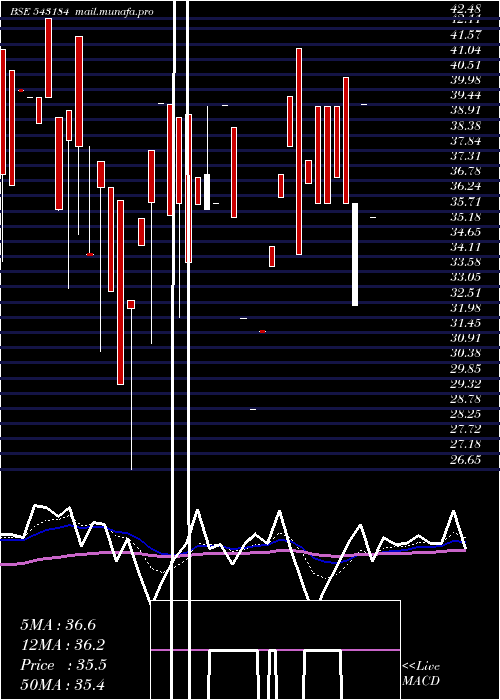
Task: Select the 29.32 price level label
Action: coord(465,383)
